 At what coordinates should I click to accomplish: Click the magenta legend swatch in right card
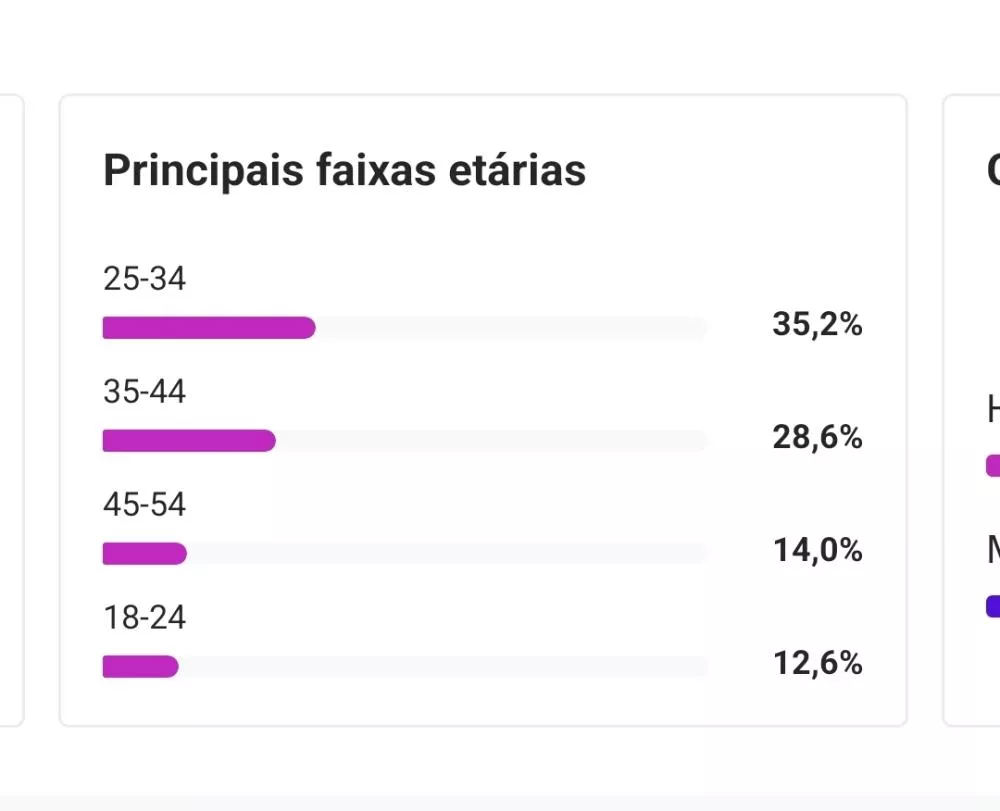click(x=992, y=465)
